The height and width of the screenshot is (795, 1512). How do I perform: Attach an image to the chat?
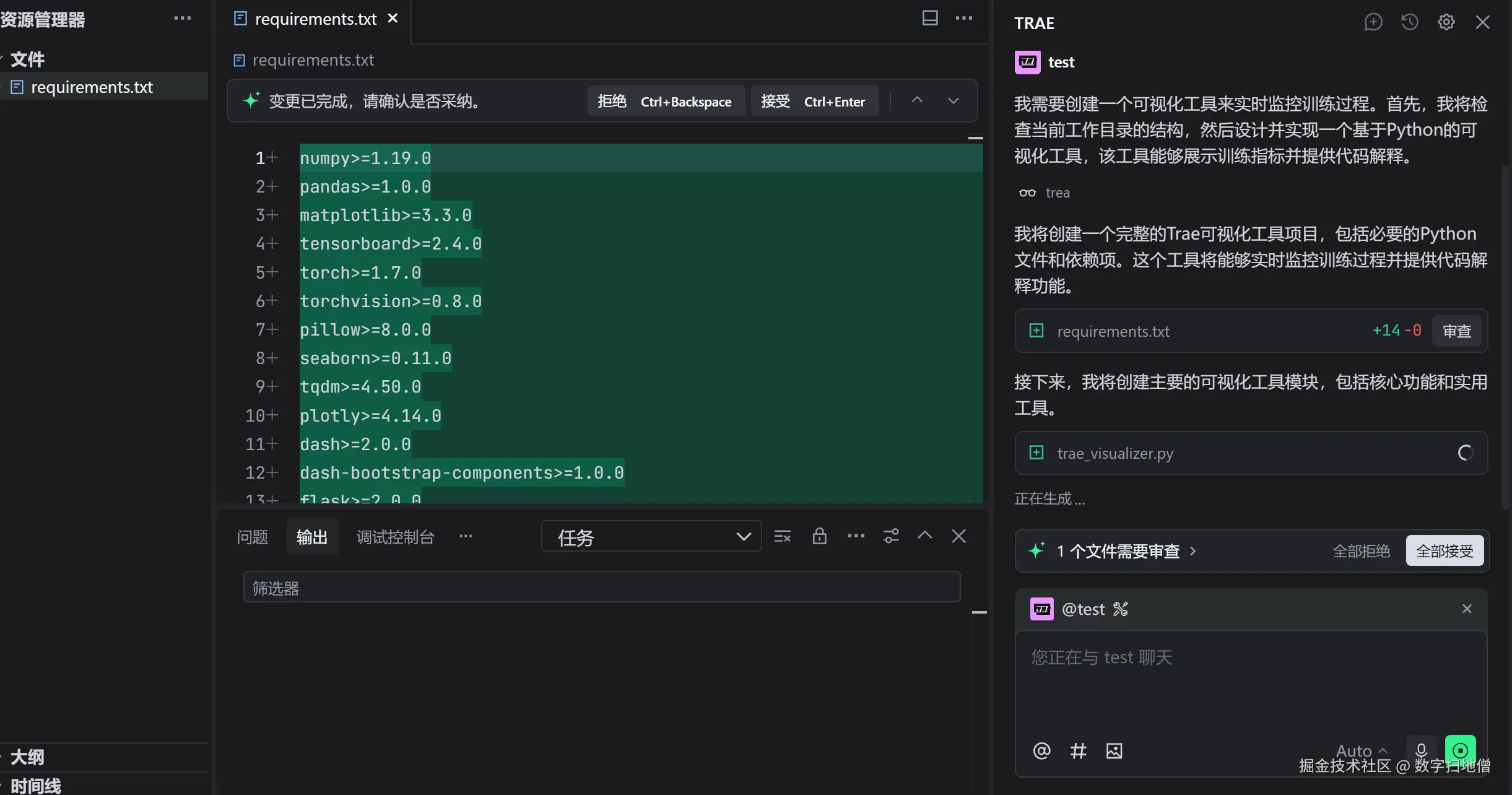[x=1114, y=750]
